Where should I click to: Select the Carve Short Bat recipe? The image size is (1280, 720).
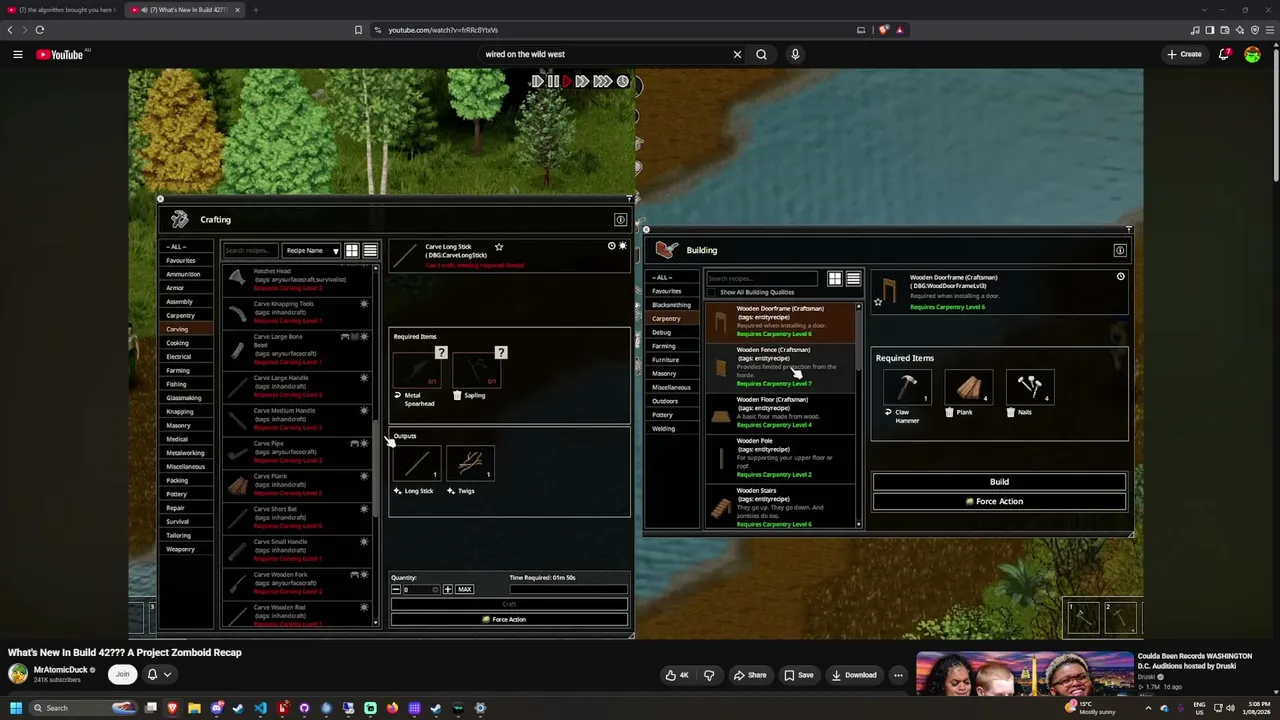point(297,518)
